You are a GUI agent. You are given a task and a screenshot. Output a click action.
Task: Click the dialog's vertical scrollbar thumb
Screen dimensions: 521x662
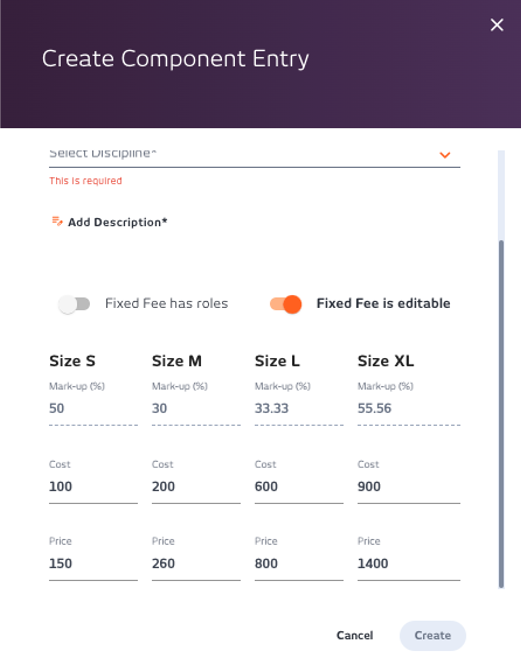click(501, 414)
